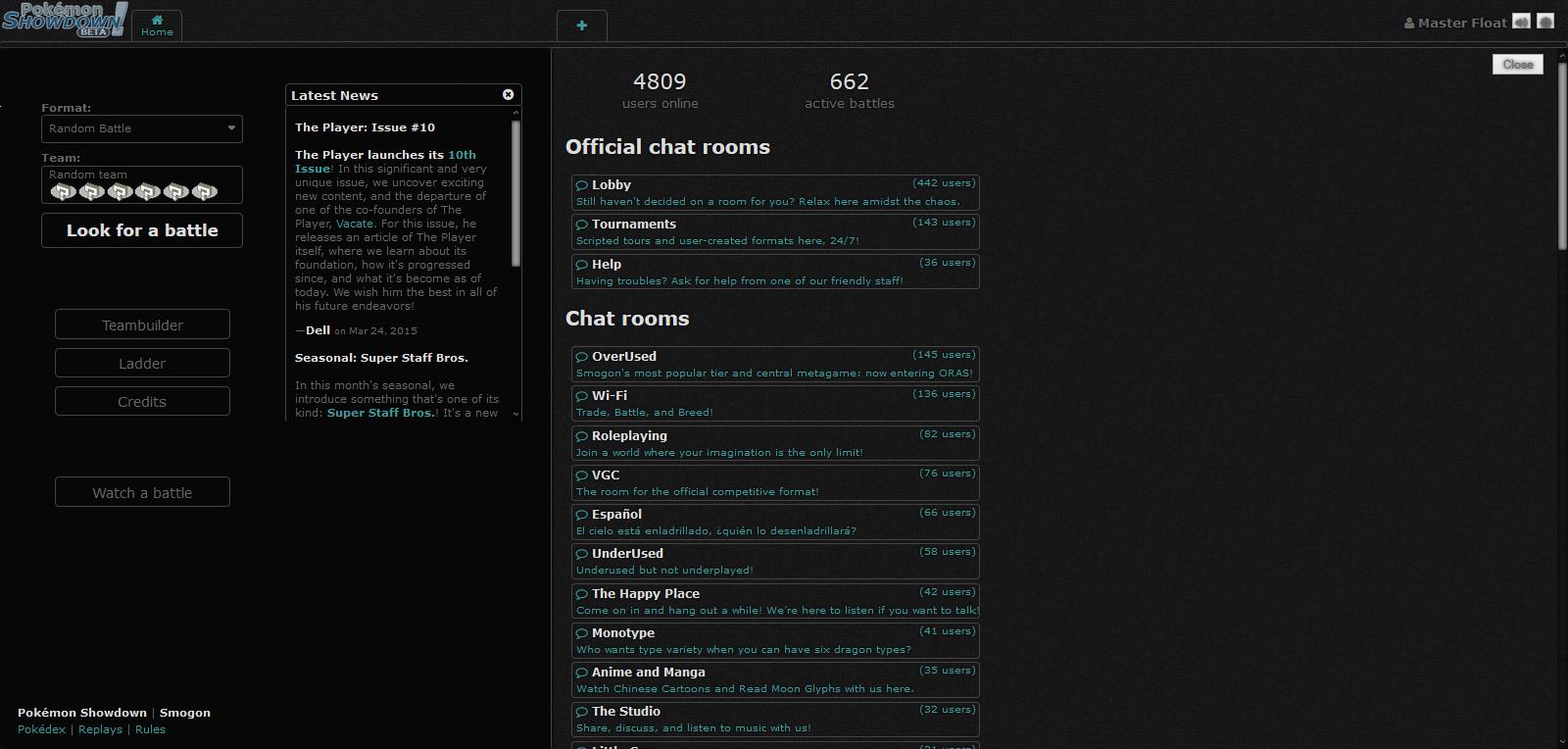Click the Latest News scroll down arrow
Screen dimensions: 1568x749
point(516,414)
